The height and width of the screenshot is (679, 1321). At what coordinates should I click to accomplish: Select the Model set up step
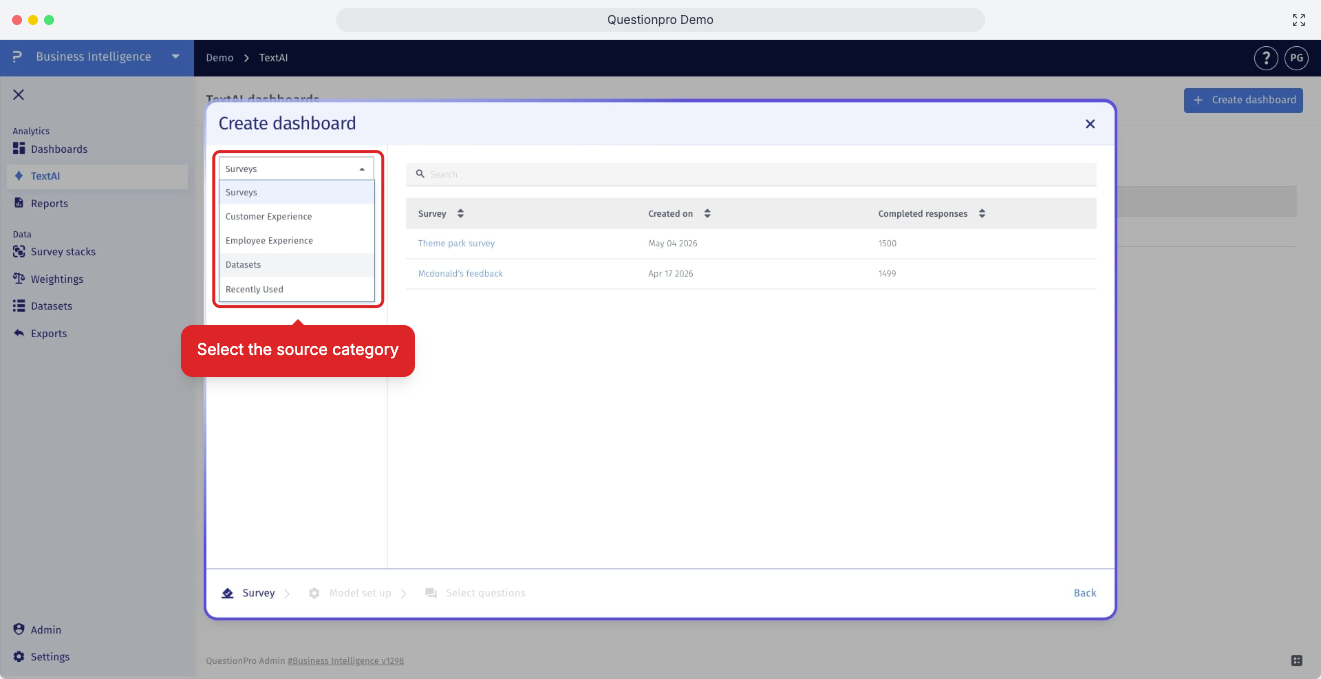350,593
